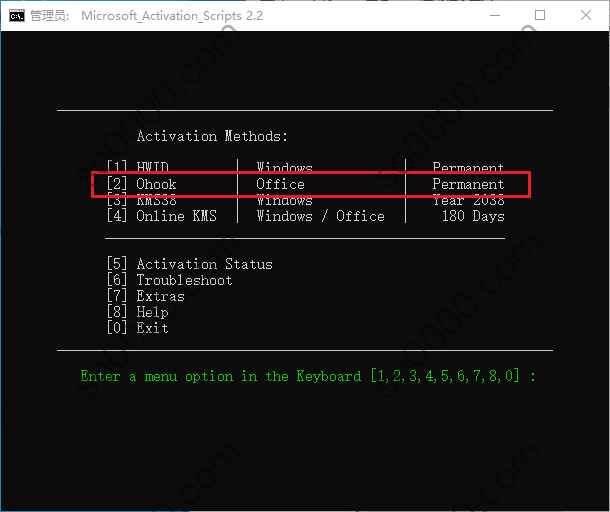Click the Activation Methods heading
This screenshot has height=512, width=610.
pyautogui.click(x=212, y=136)
